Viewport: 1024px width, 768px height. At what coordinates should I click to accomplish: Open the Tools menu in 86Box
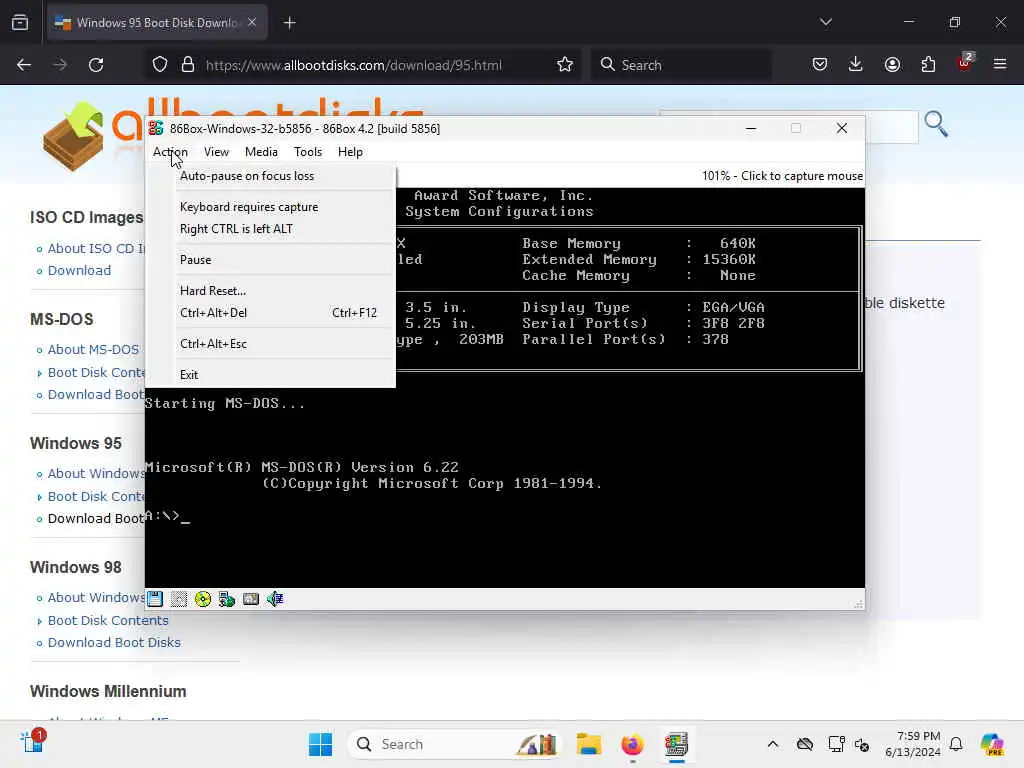click(308, 152)
